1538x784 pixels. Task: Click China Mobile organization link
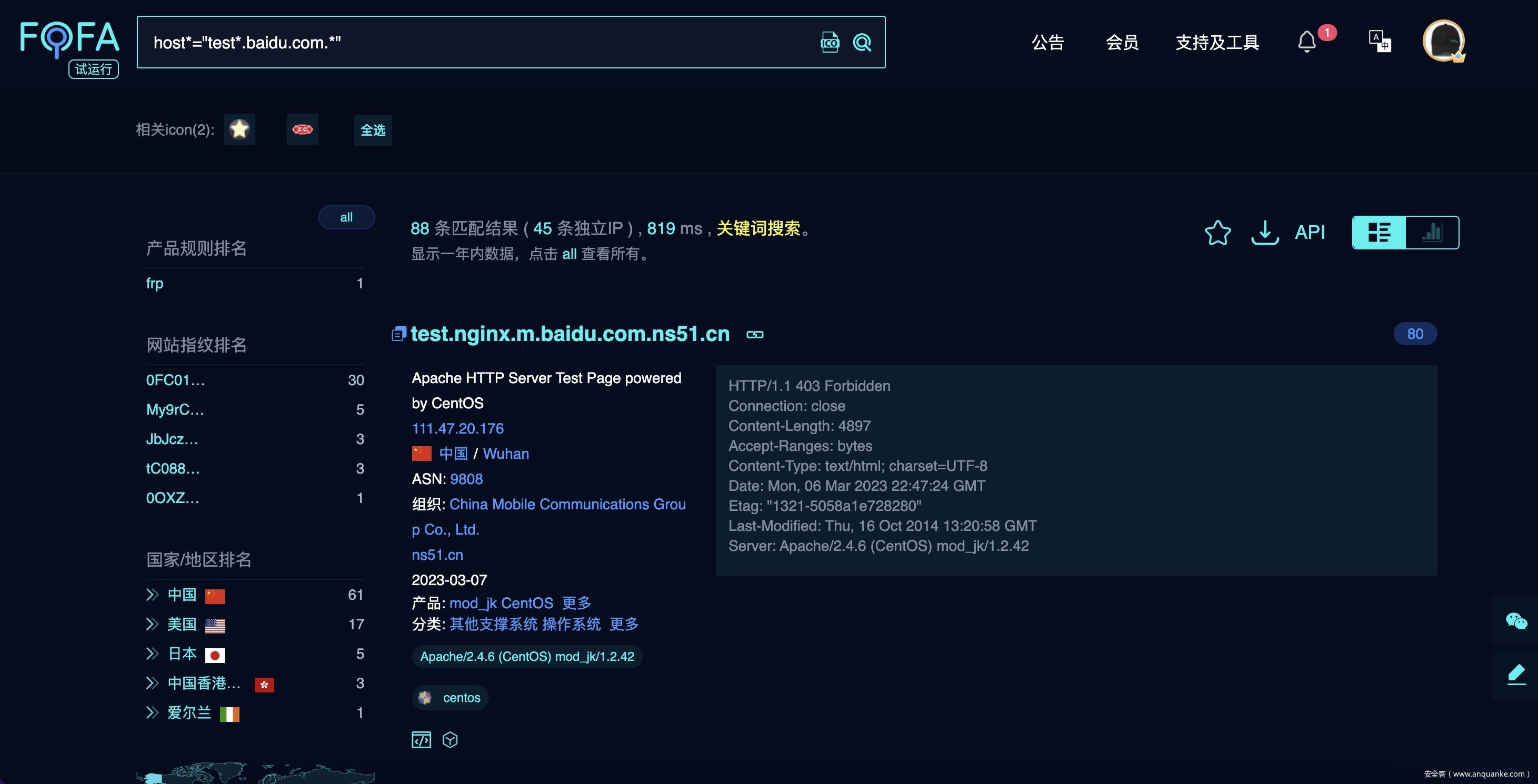coord(548,517)
